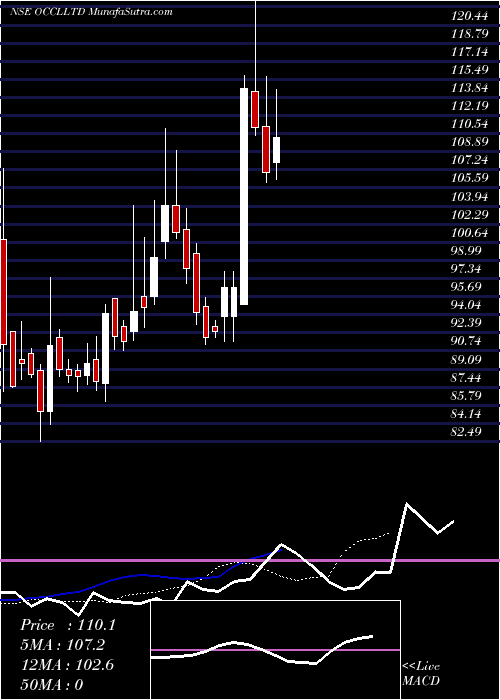
Task: Click the 5MA : 107.2 readout
Action: [63, 645]
